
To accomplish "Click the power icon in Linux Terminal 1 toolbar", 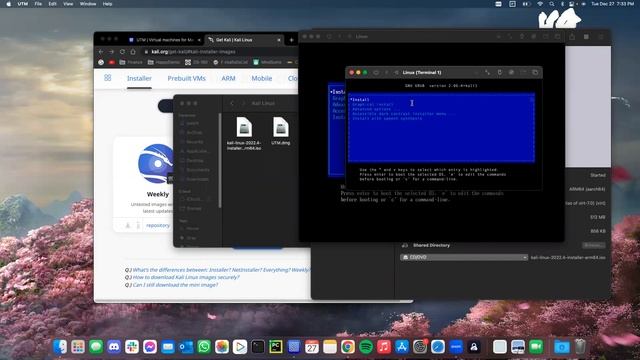I will (x=376, y=73).
